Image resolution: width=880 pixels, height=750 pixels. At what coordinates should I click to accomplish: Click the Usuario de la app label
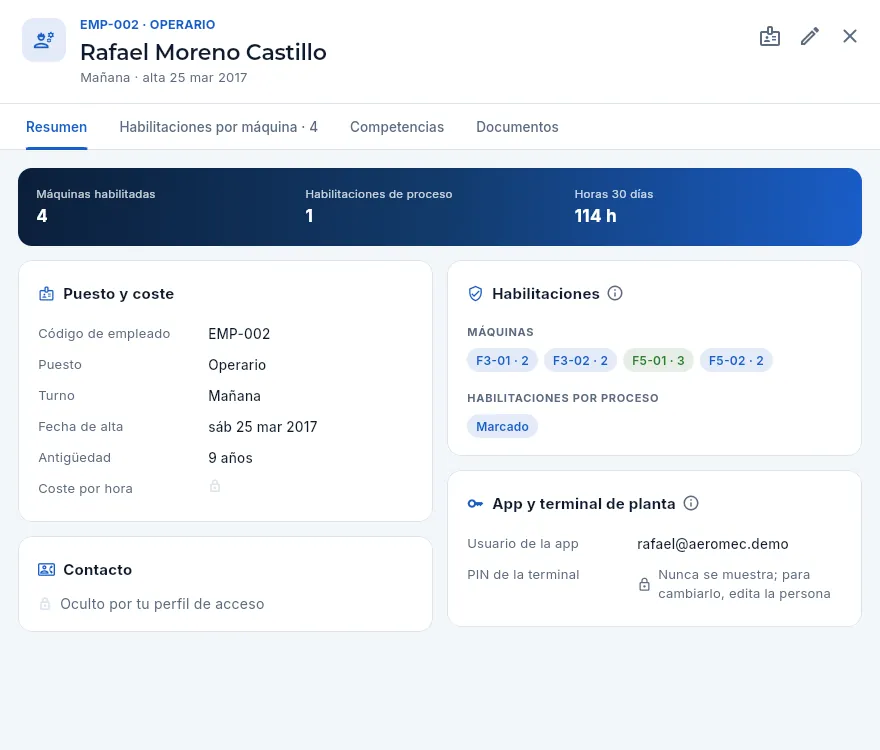pos(522,543)
